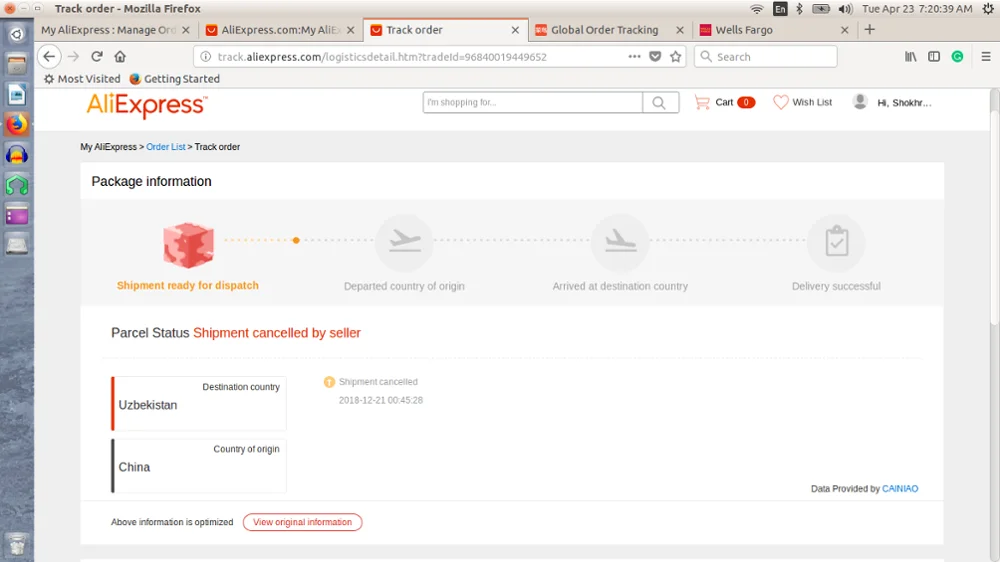Open the Firefox home page
The height and width of the screenshot is (562, 1000).
(120, 57)
